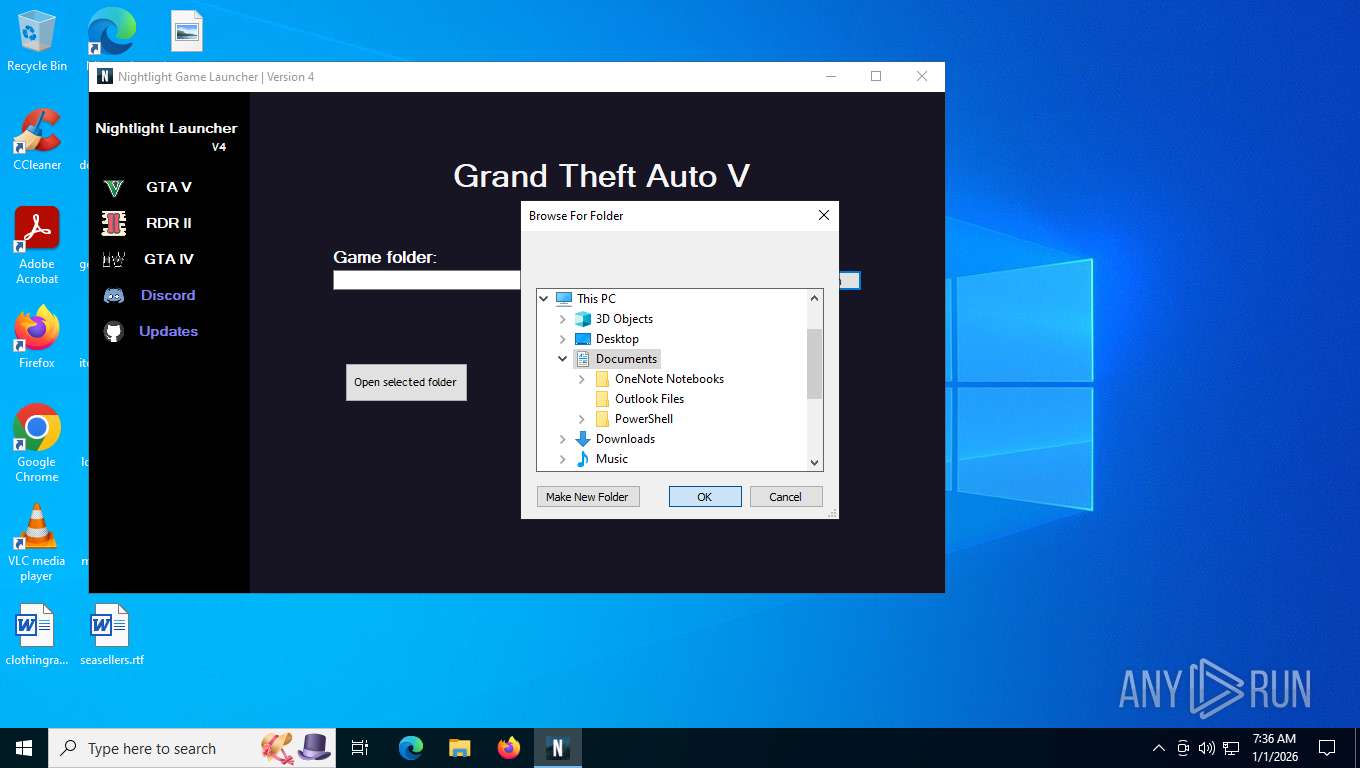Close the Browse For Folder dialog
The width and height of the screenshot is (1360, 768).
(824, 216)
